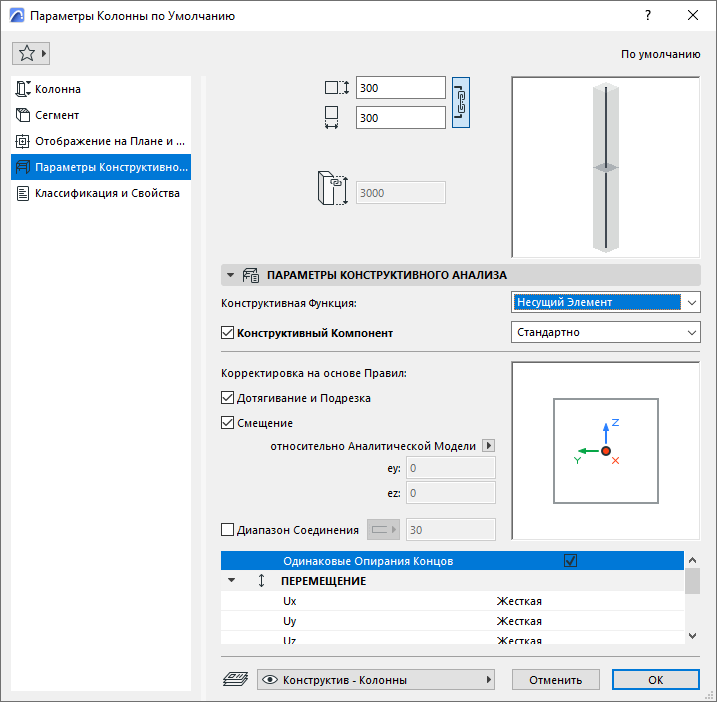Open the connection range type button
Viewport: 717px width, 702px height.
(x=384, y=530)
